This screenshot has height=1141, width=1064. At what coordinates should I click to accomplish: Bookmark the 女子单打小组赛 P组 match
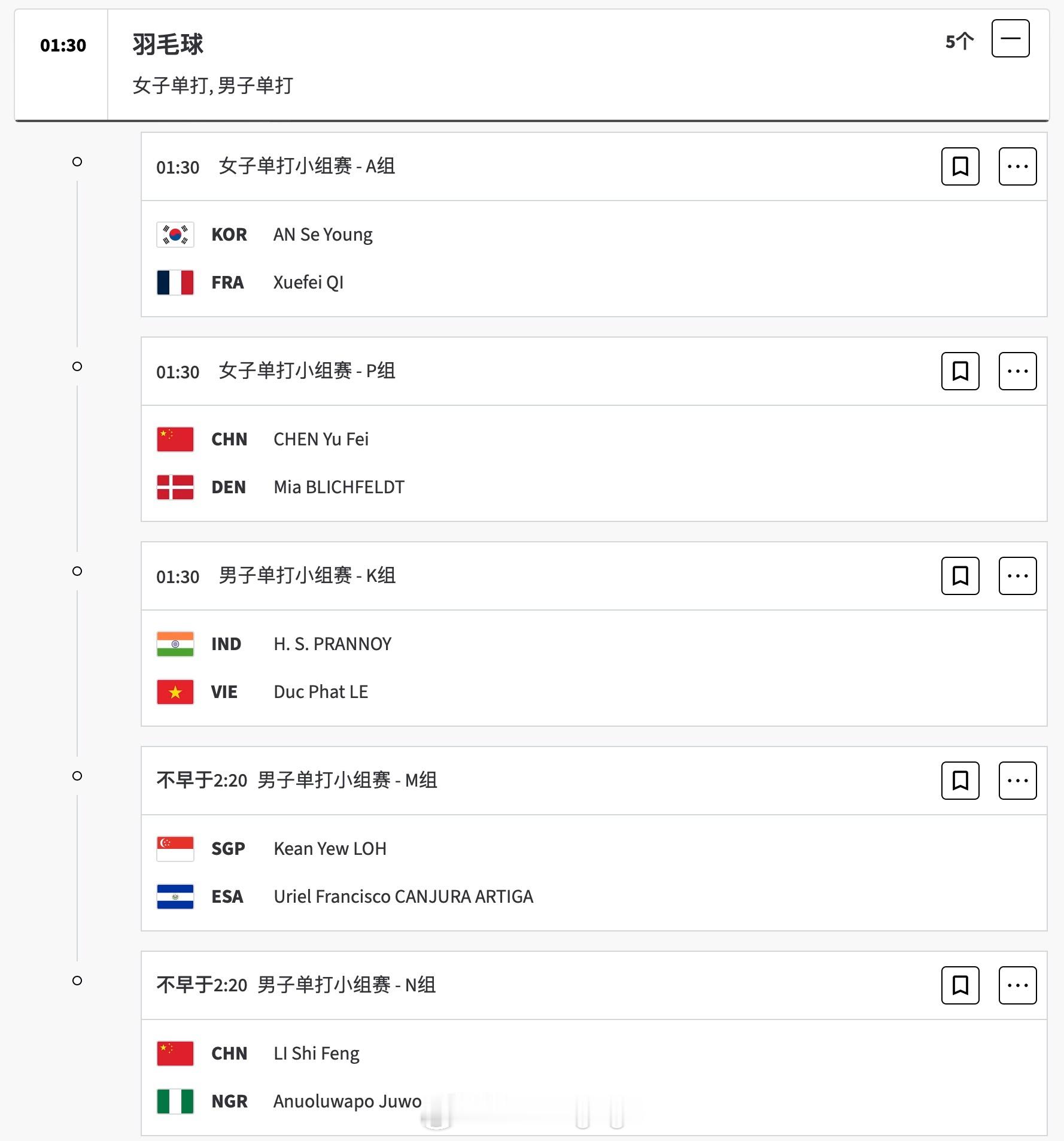[x=960, y=371]
